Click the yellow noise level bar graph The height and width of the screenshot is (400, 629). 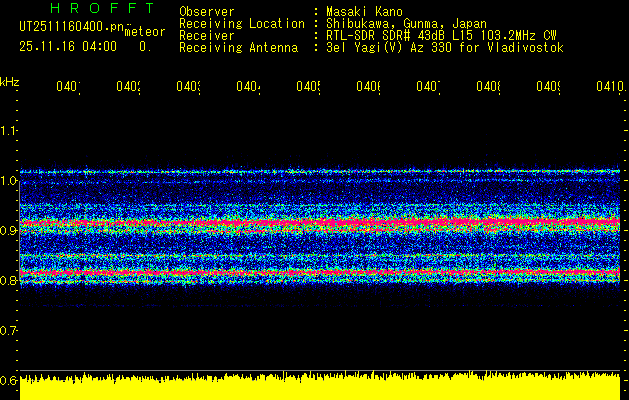coord(320,387)
